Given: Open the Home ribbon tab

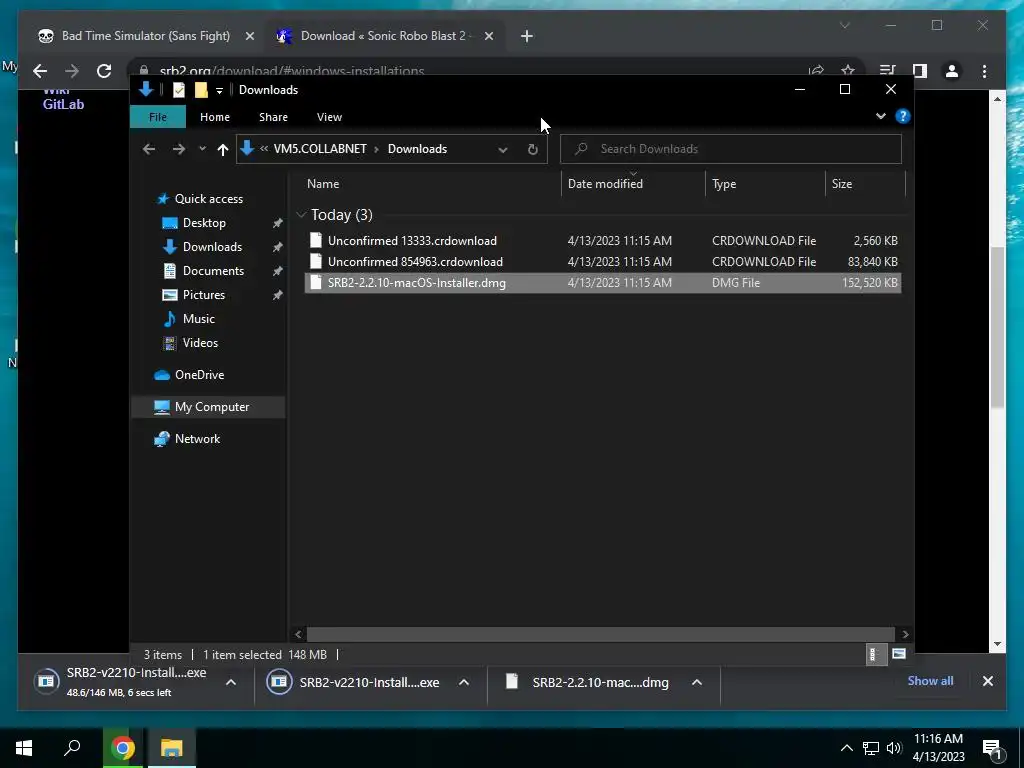Looking at the screenshot, I should pos(214,117).
